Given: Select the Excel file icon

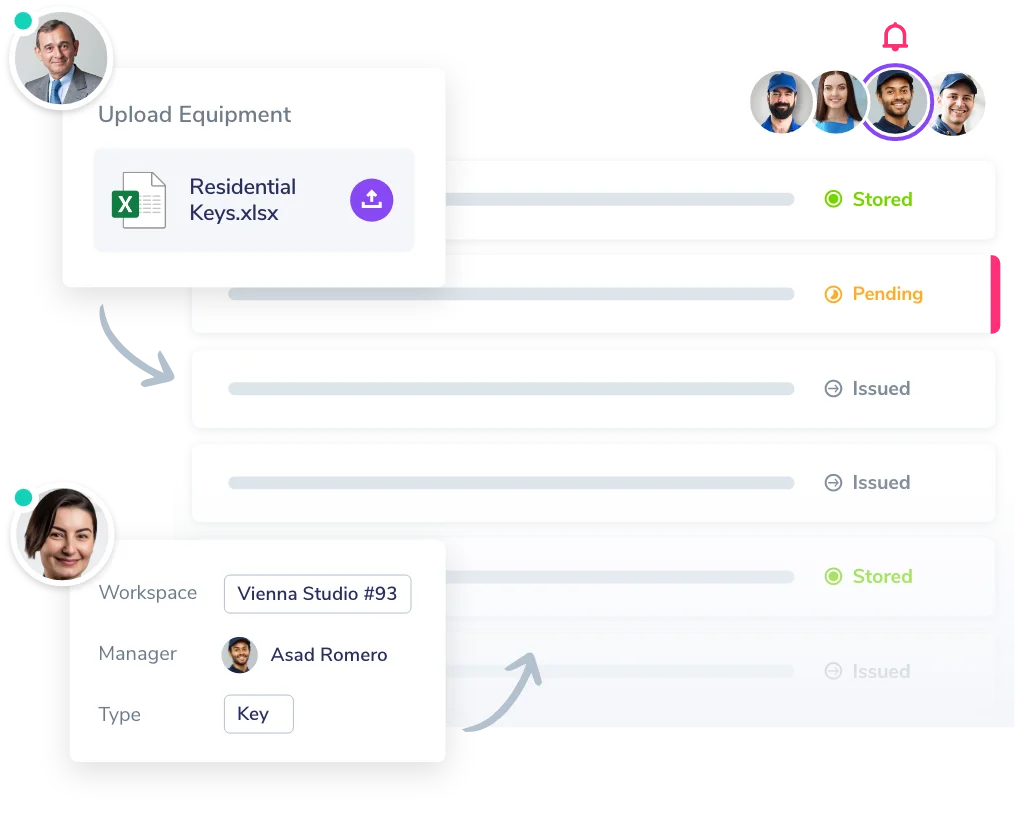Looking at the screenshot, I should tap(139, 200).
